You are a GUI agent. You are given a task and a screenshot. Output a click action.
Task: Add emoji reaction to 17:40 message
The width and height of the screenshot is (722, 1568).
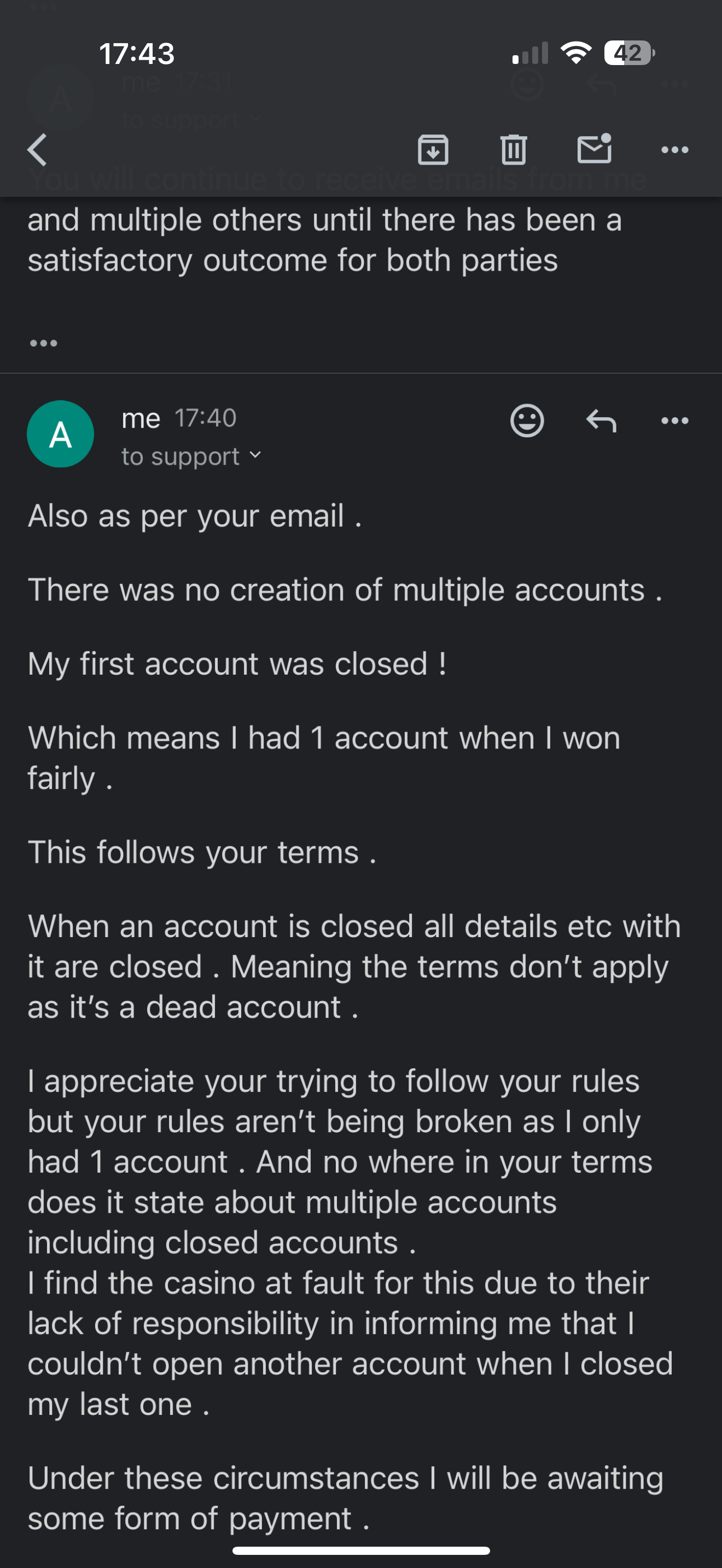point(527,420)
